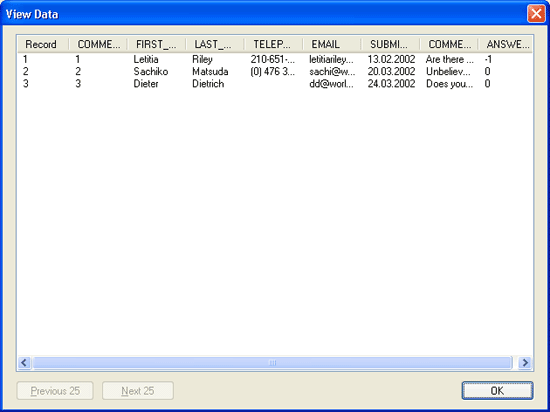
Task: Click the Previous 25 button
Action: (55, 391)
